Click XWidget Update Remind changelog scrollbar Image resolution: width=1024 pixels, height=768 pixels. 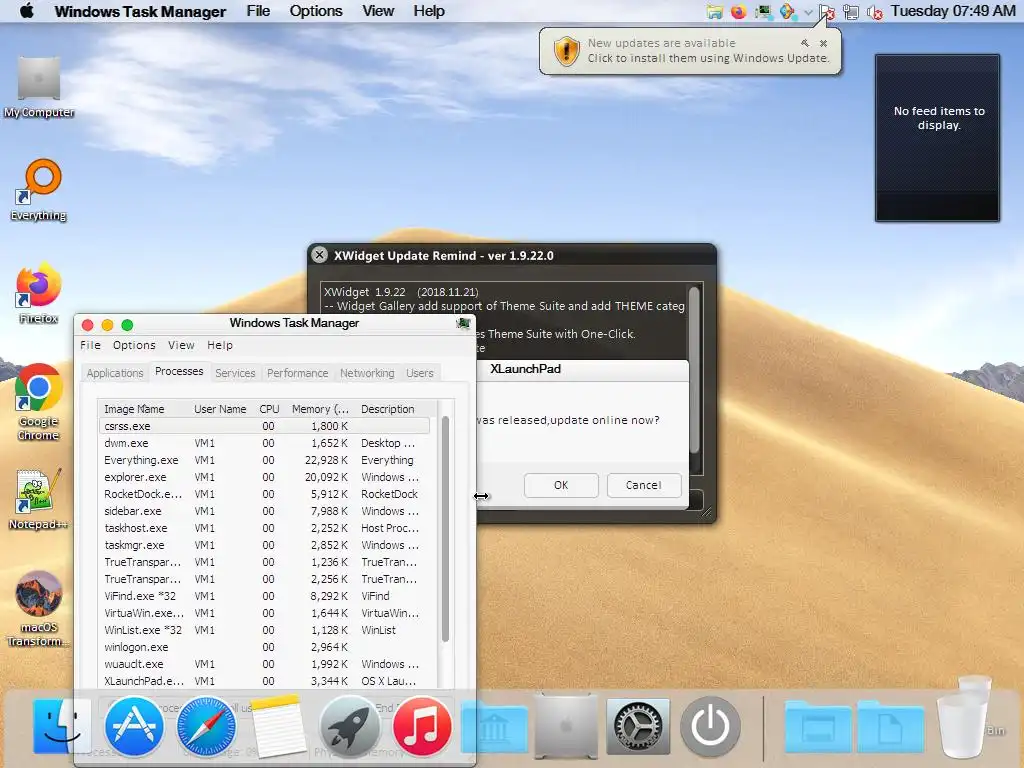(x=694, y=370)
